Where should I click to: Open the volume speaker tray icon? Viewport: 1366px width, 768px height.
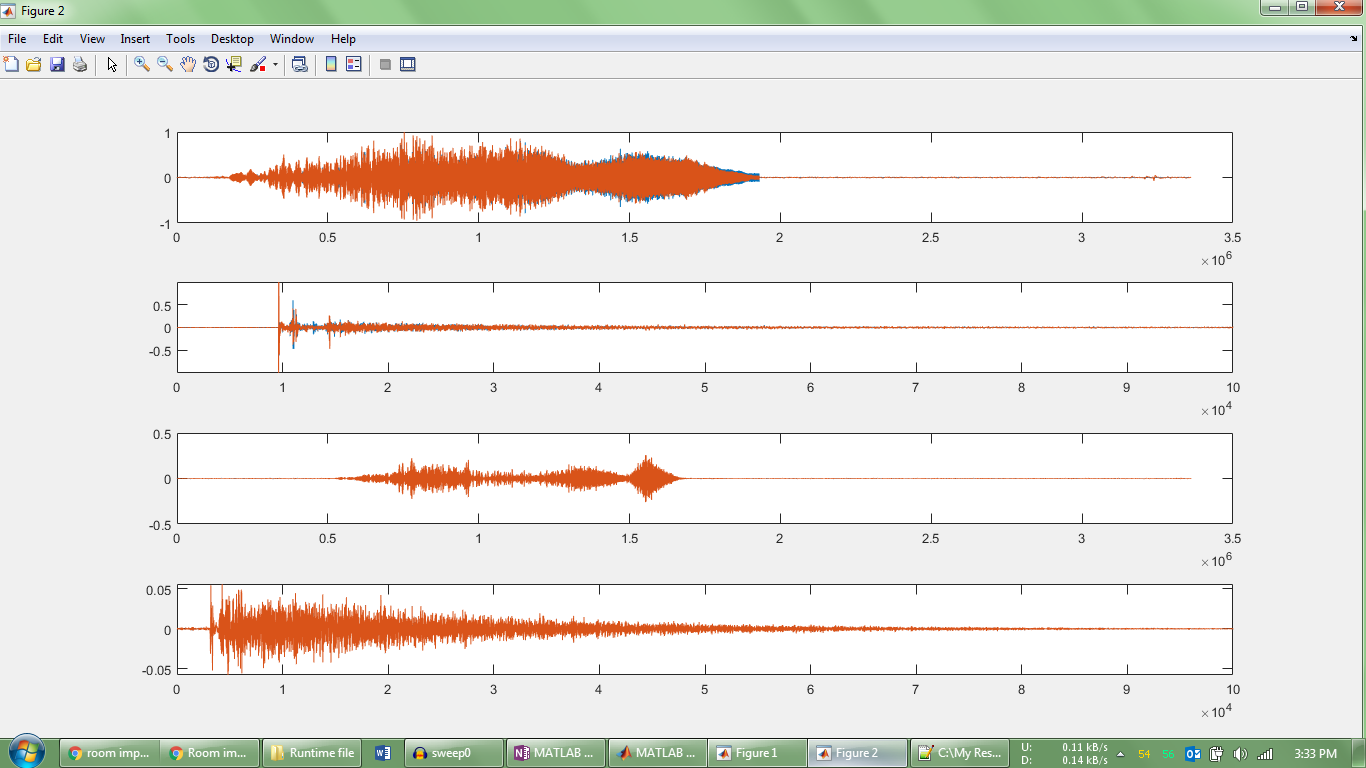(x=1241, y=753)
